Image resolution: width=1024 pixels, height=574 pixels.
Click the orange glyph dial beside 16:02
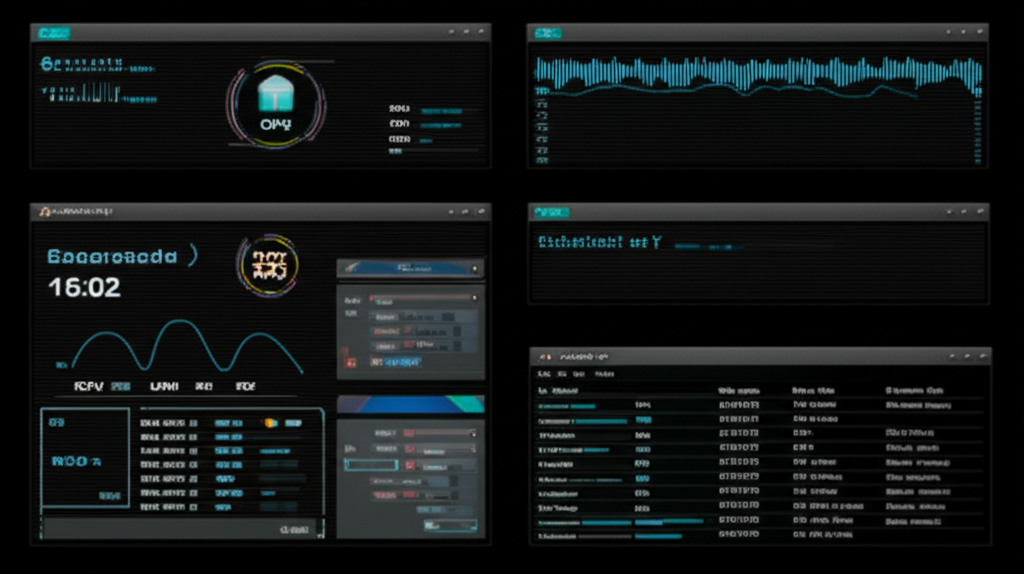(x=269, y=265)
